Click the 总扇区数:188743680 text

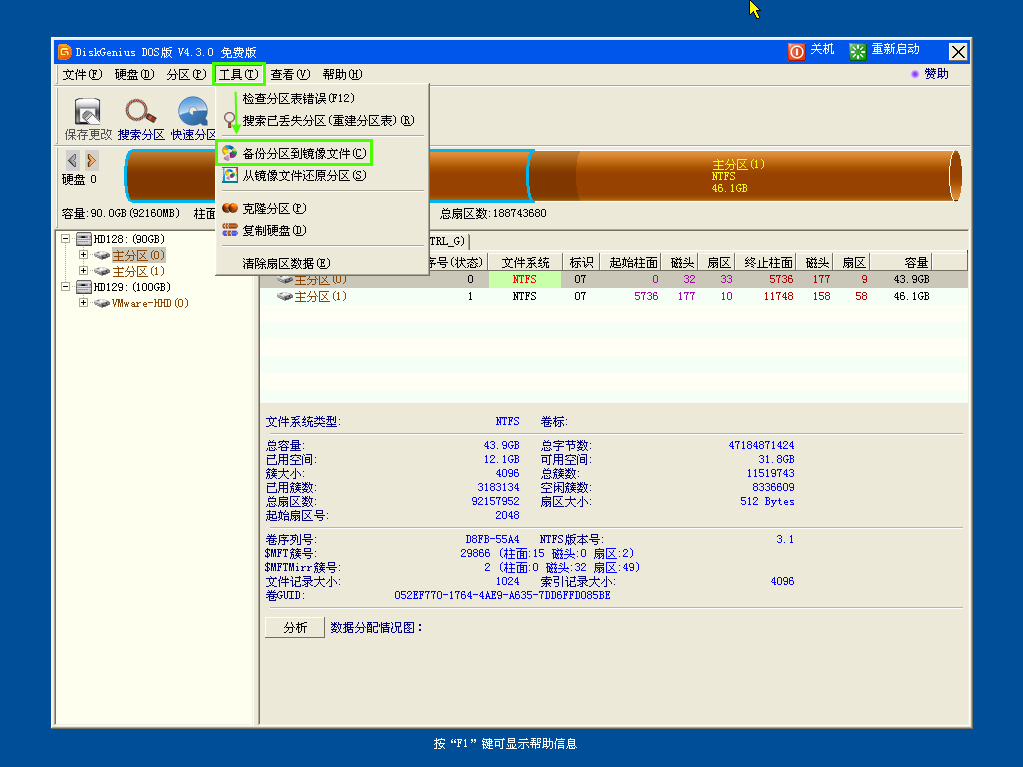coord(493,213)
